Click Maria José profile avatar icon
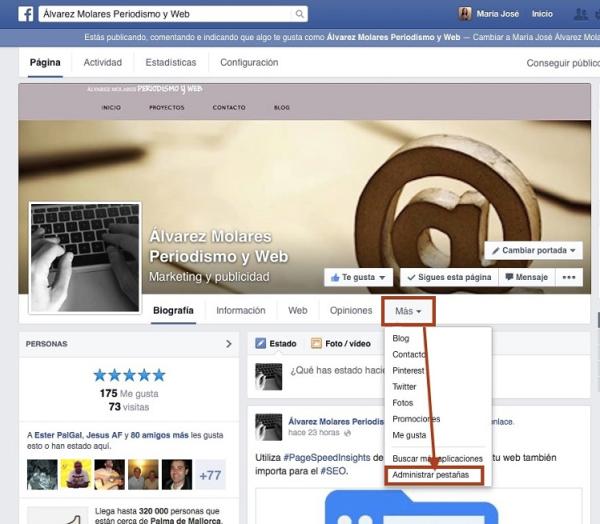Viewport: 600px width, 524px height. coord(465,14)
